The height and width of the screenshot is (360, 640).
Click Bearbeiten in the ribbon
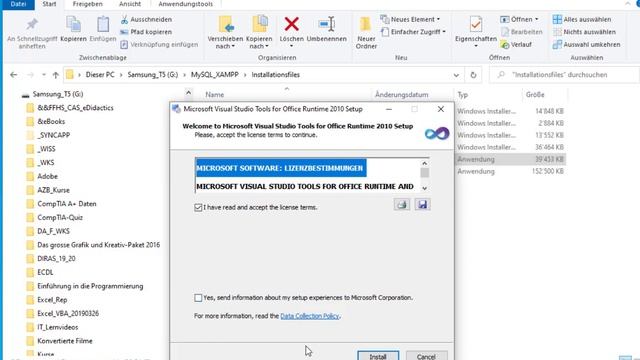[x=522, y=32]
